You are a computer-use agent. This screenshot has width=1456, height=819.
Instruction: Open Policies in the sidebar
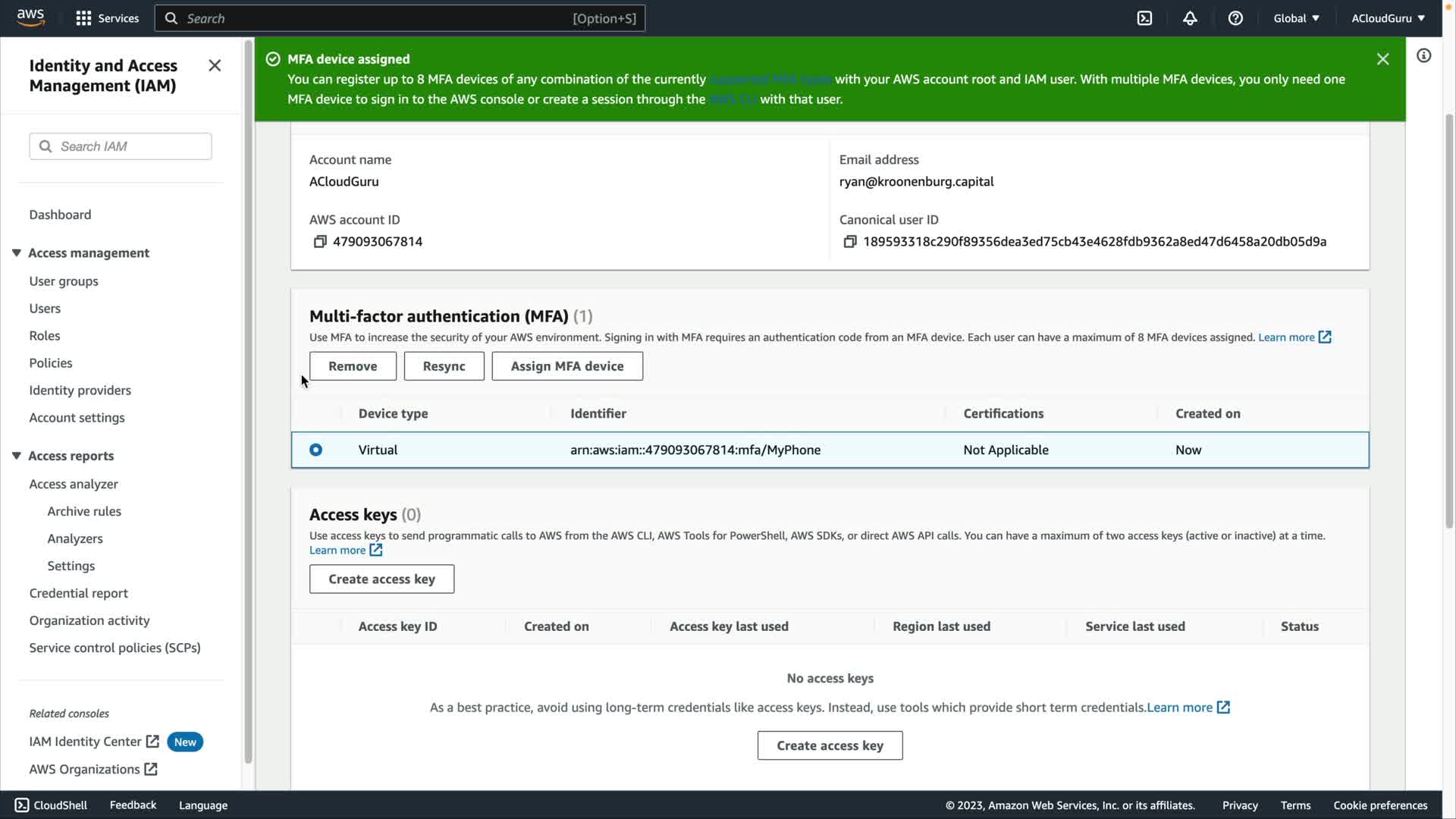click(x=51, y=363)
